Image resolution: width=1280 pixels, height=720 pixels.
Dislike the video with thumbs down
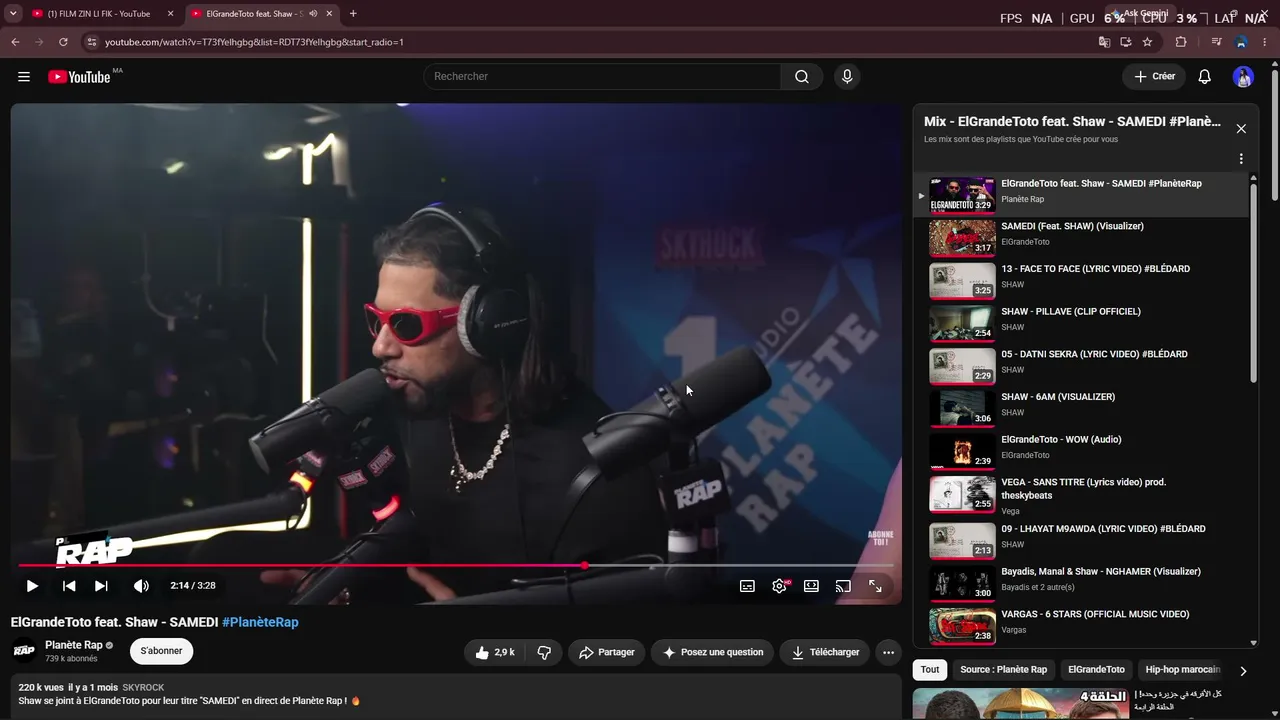(544, 652)
